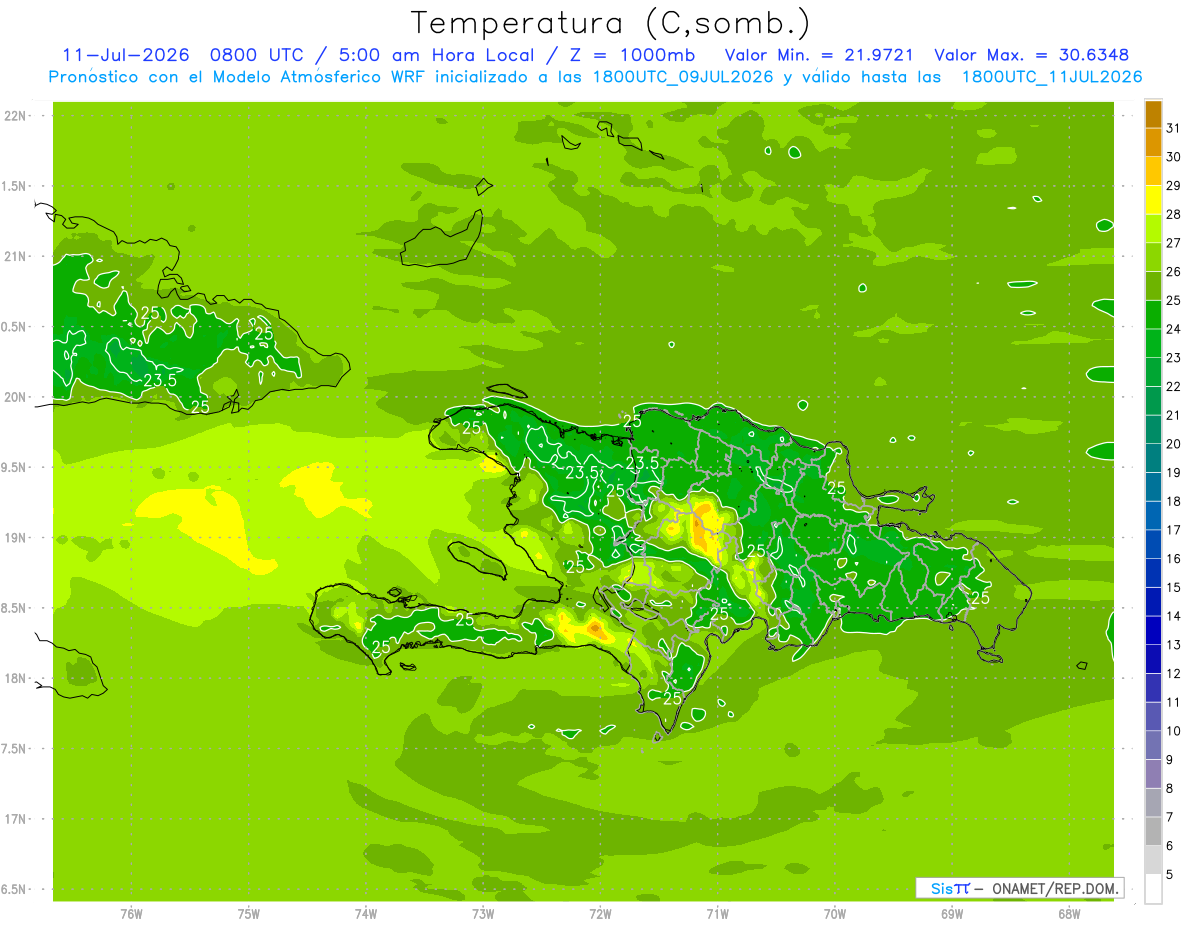Click the '71W' longitude label
1200x927 pixels.
[717, 914]
